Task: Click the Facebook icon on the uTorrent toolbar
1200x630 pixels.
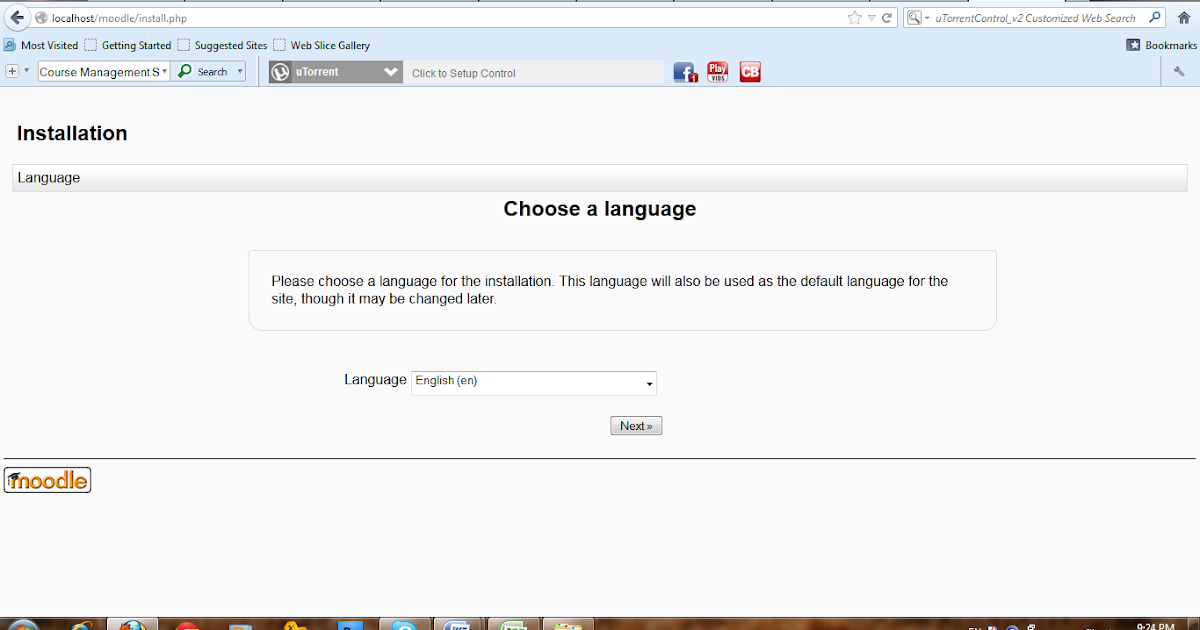Action: point(685,71)
